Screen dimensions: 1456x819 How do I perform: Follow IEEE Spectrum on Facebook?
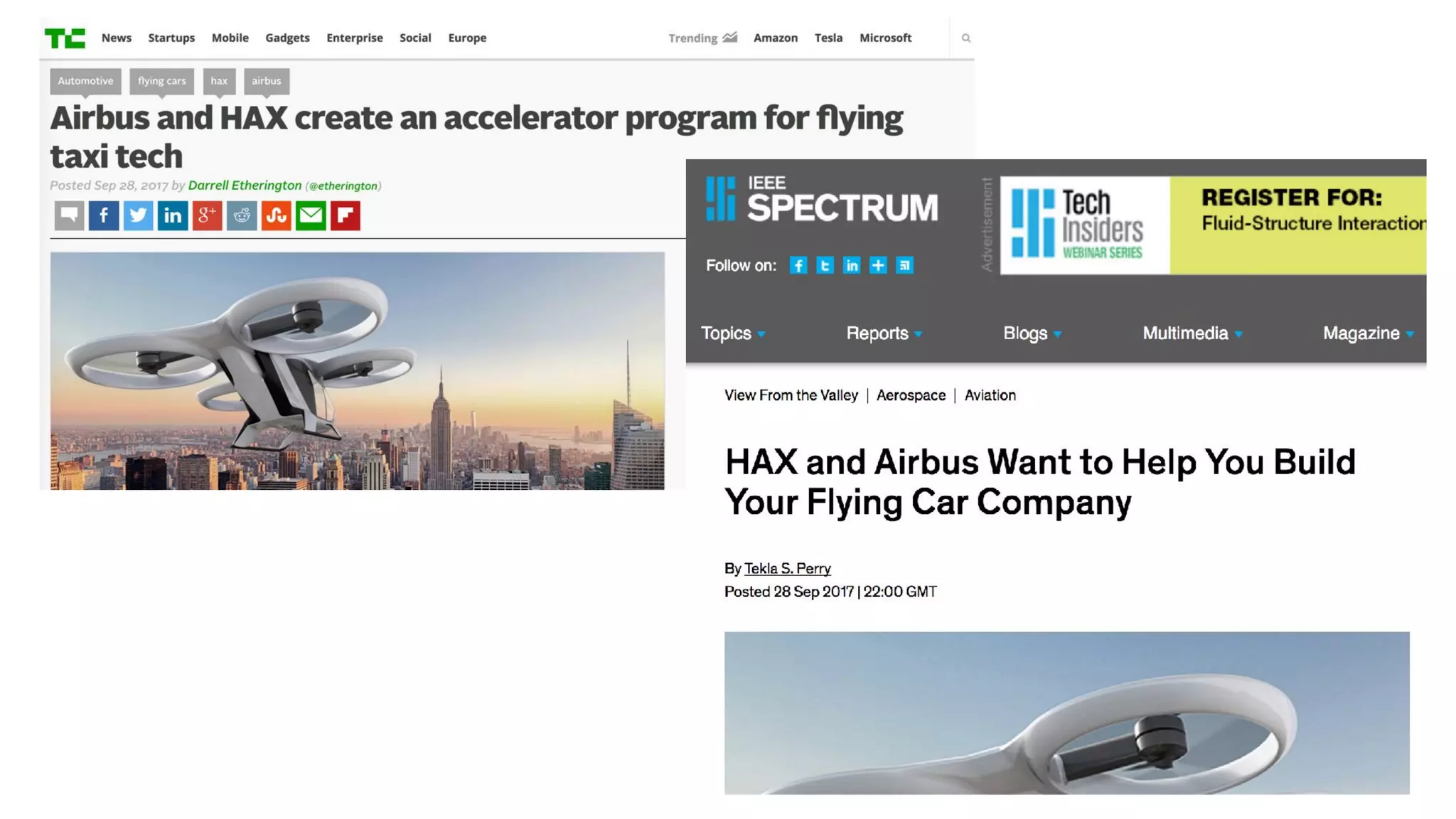pyautogui.click(x=798, y=265)
